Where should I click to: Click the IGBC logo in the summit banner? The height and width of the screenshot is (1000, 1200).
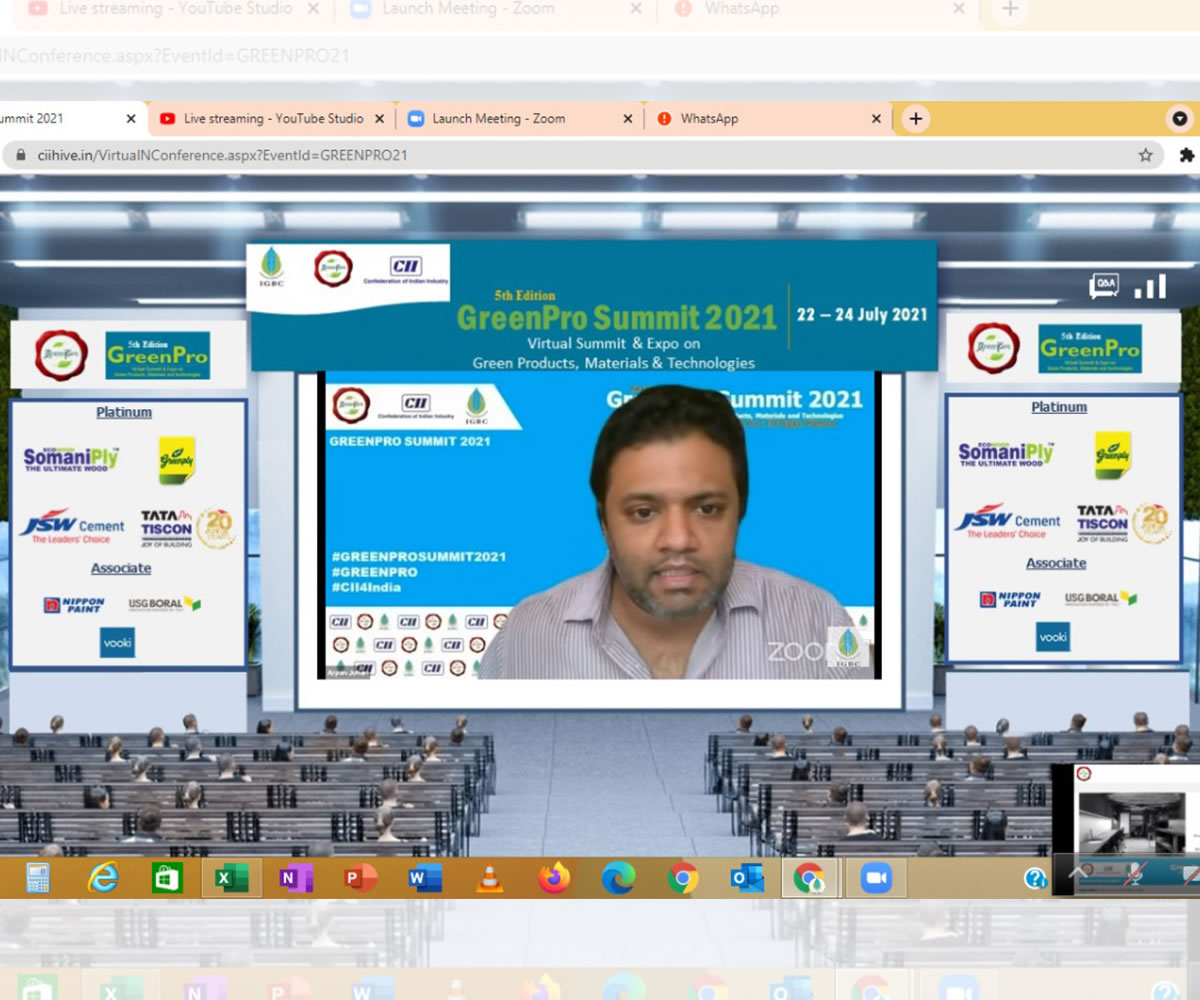click(271, 268)
